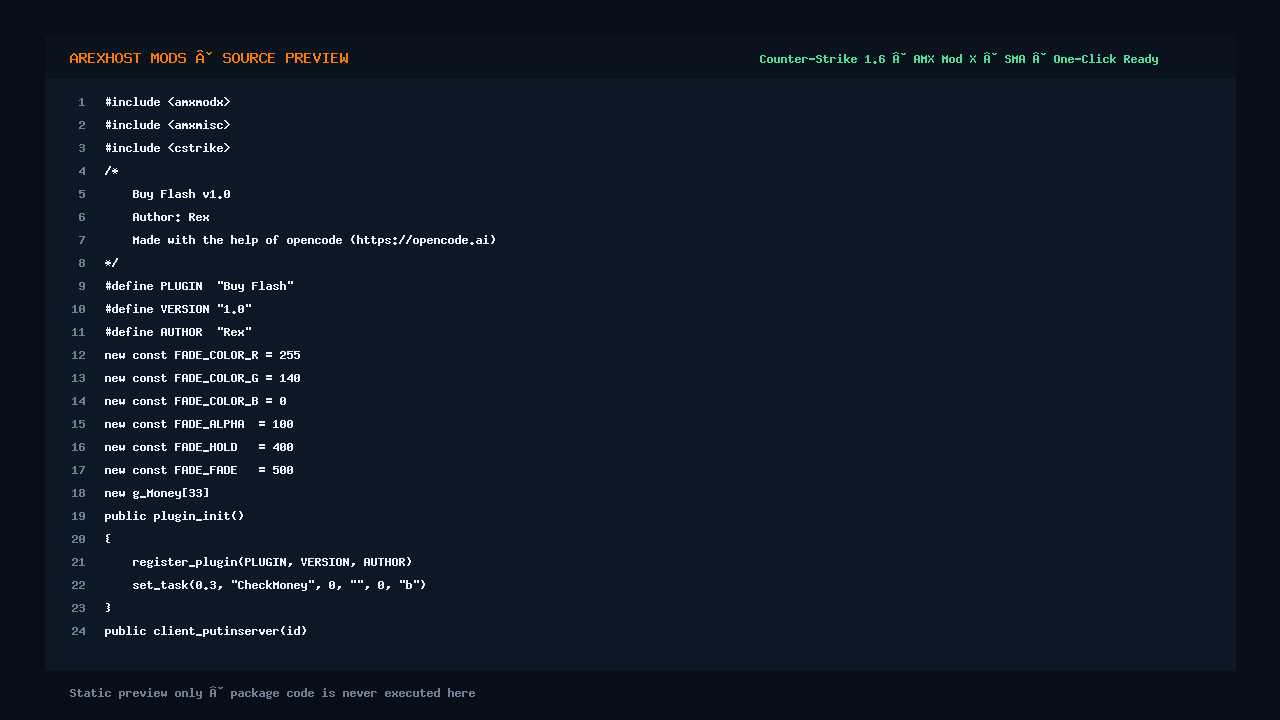Click the FADE_COLOR_G = 140 line
The width and height of the screenshot is (1280, 720).
click(x=202, y=378)
